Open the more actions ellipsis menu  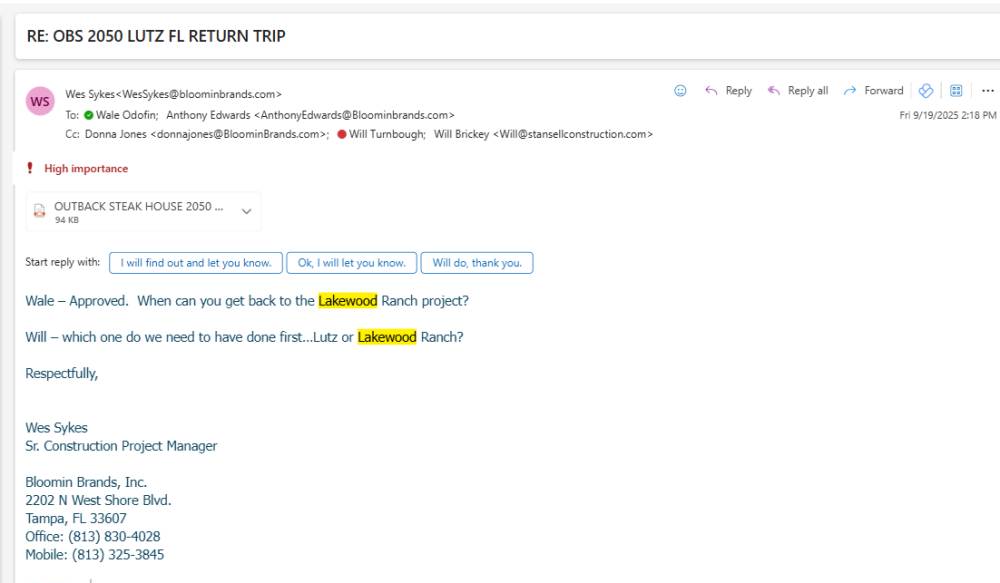point(988,91)
